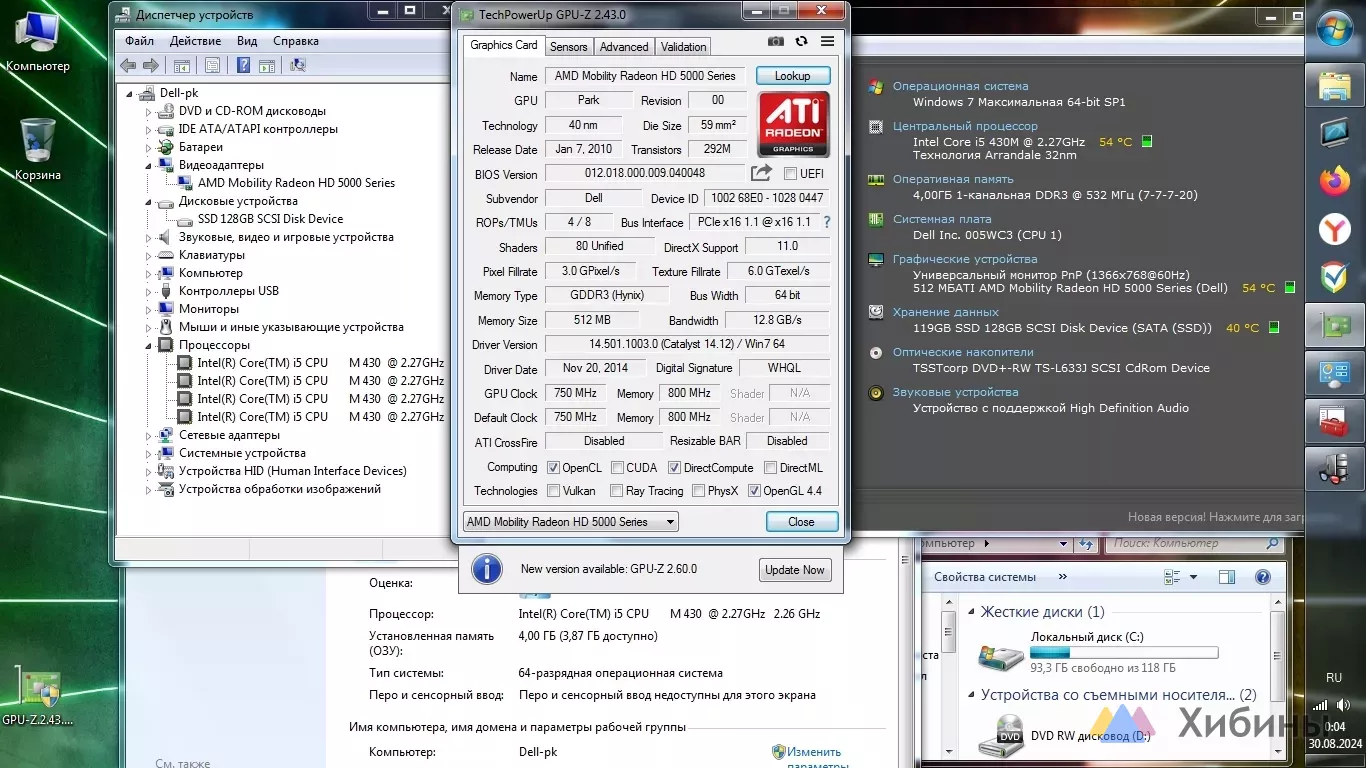1366x768 pixels.
Task: Toggle the Vulkan checkbox
Action: (553, 491)
